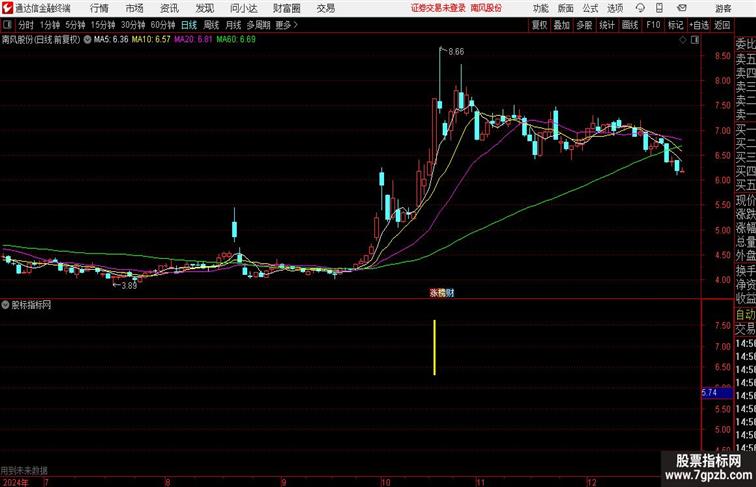Click the 3.89 low price marker
Screen dimensions: 756x487
[x=129, y=285]
